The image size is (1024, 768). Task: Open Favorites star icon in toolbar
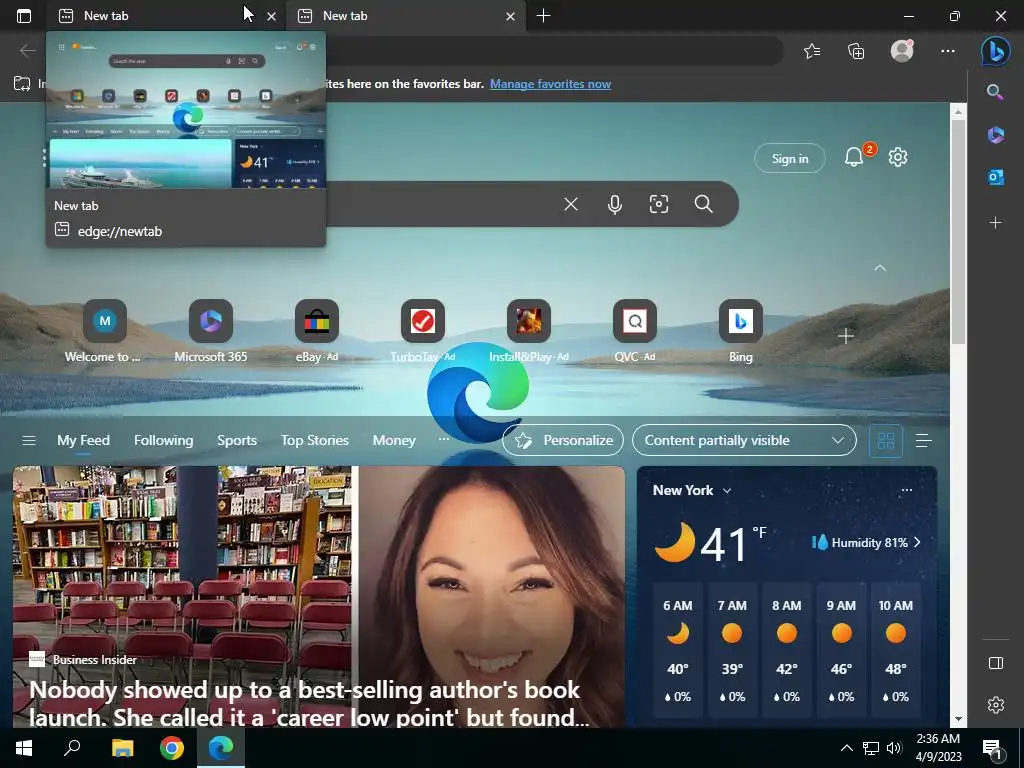pyautogui.click(x=812, y=51)
